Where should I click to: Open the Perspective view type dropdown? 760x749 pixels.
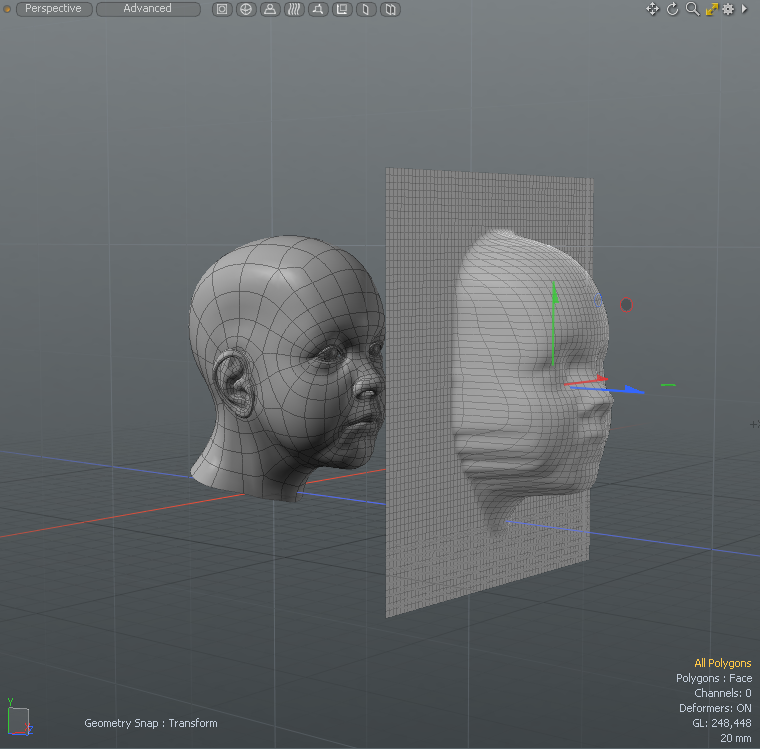(54, 9)
